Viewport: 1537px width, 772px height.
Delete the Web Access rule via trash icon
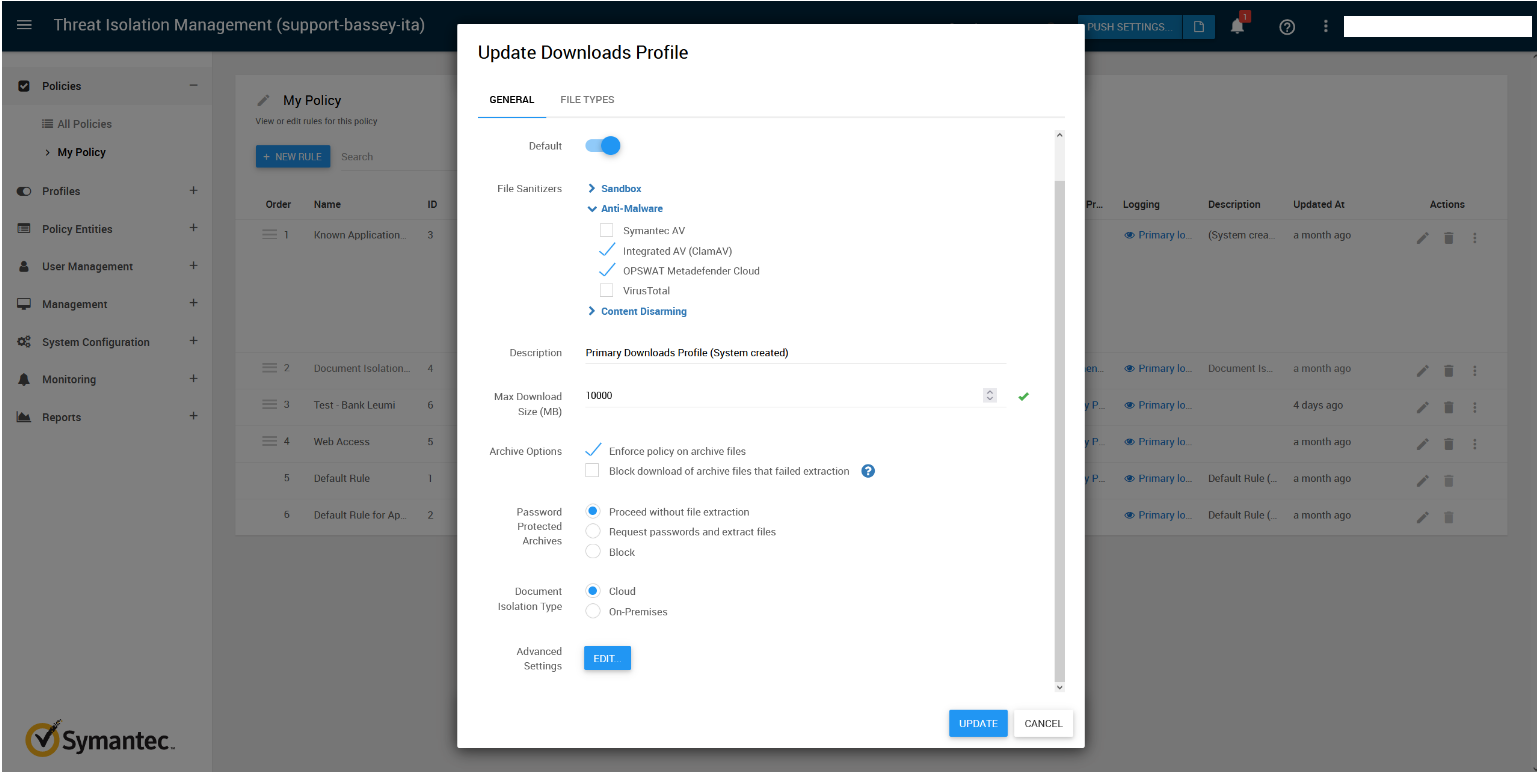point(1448,443)
